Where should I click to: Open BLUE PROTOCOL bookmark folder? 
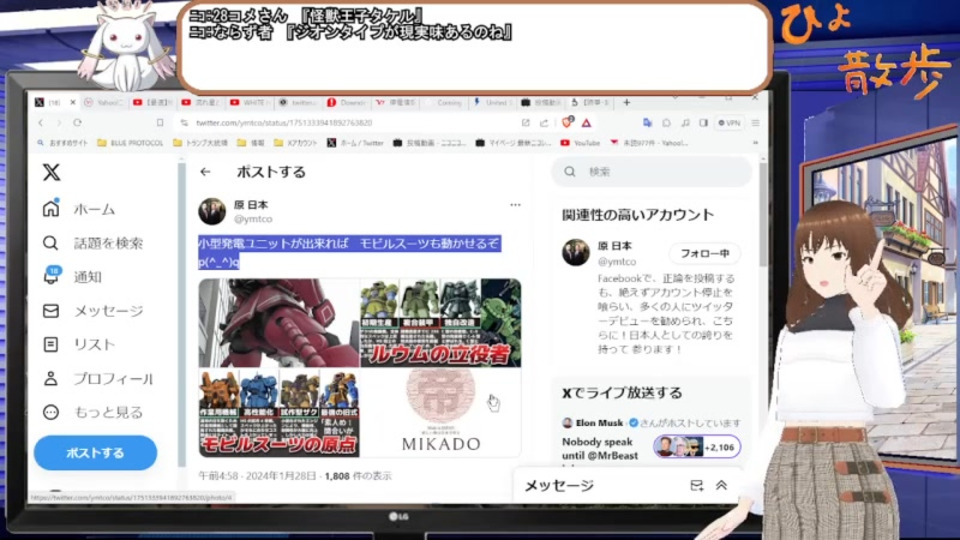130,143
